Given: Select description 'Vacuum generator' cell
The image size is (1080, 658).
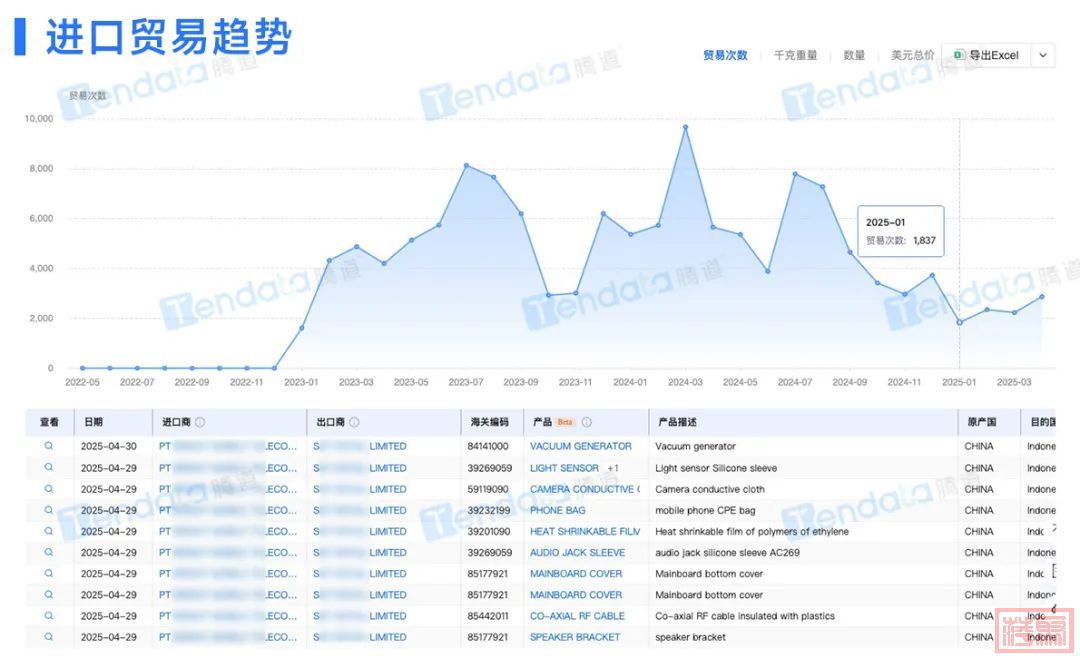Looking at the screenshot, I should [x=695, y=446].
